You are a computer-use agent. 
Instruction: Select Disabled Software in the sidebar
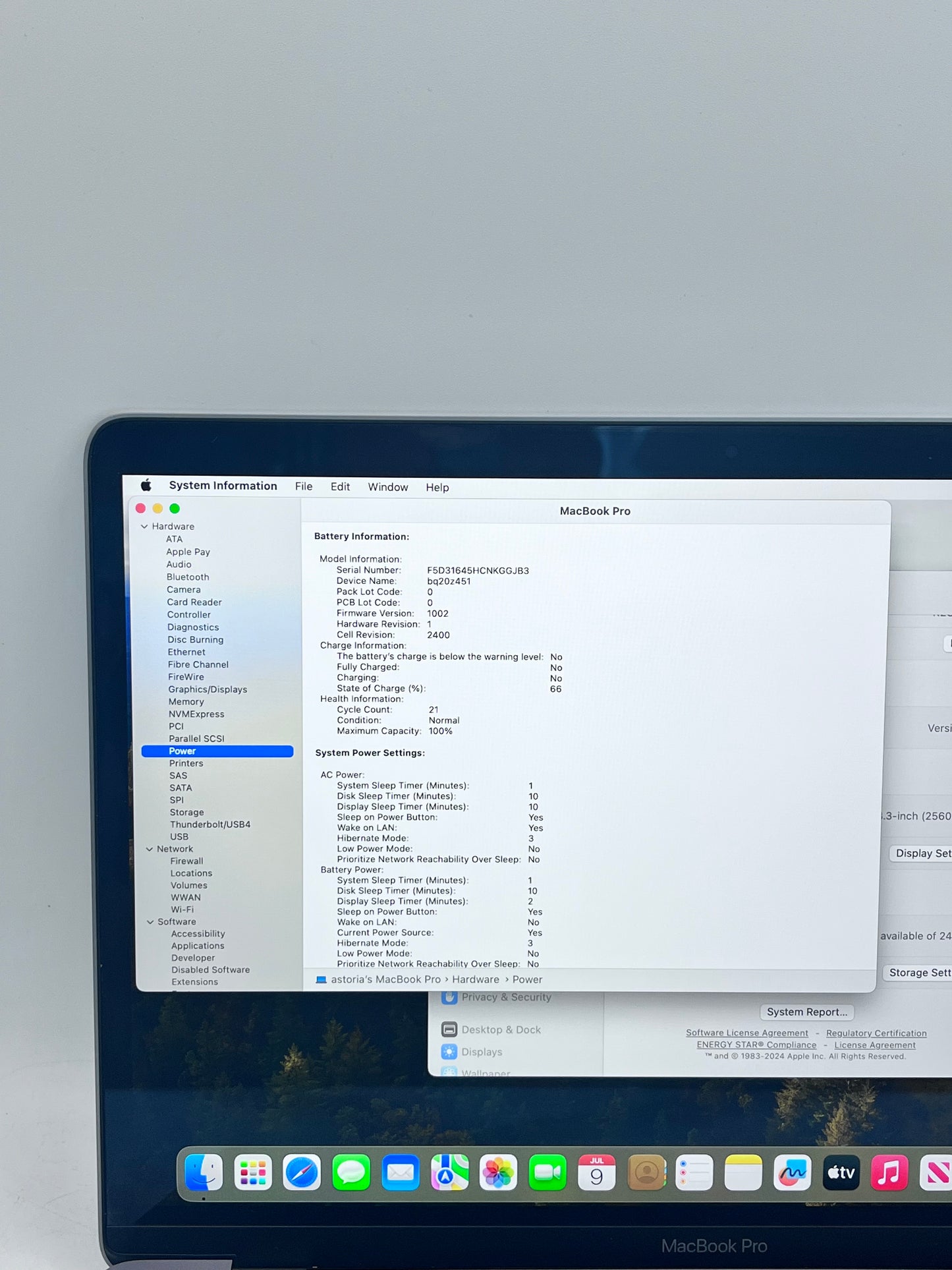211,970
